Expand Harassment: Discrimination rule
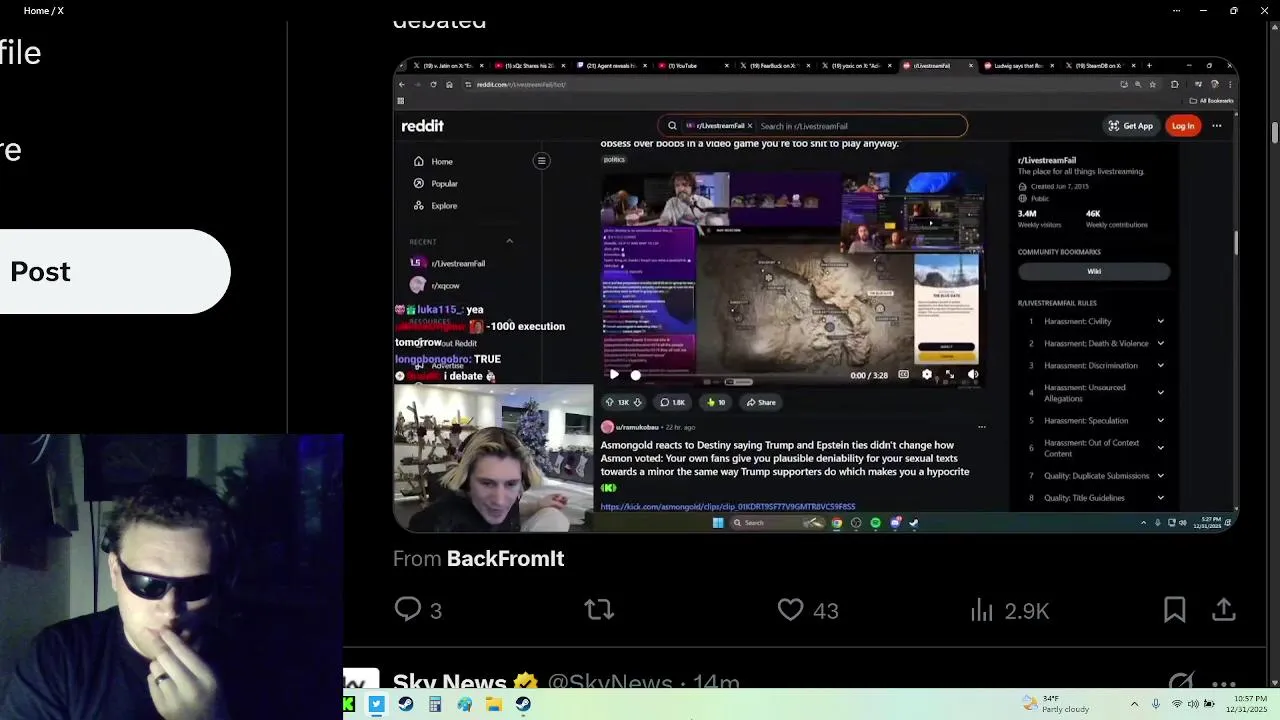The width and height of the screenshot is (1280, 720). tap(1160, 365)
